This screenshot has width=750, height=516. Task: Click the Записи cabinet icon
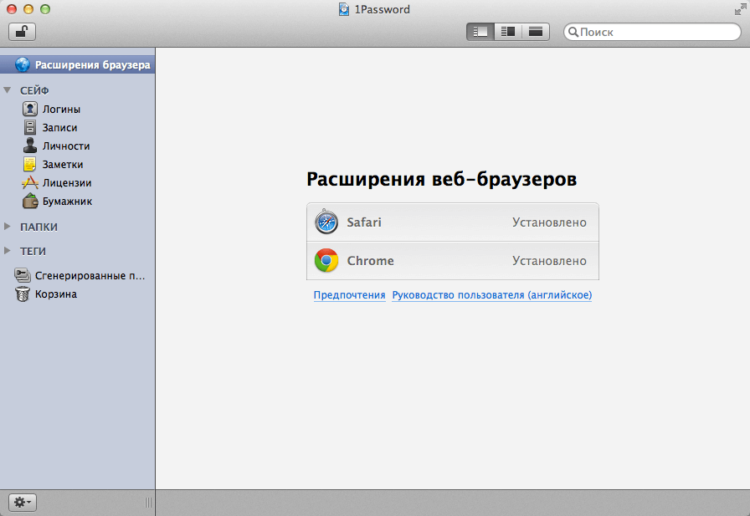(x=30, y=127)
